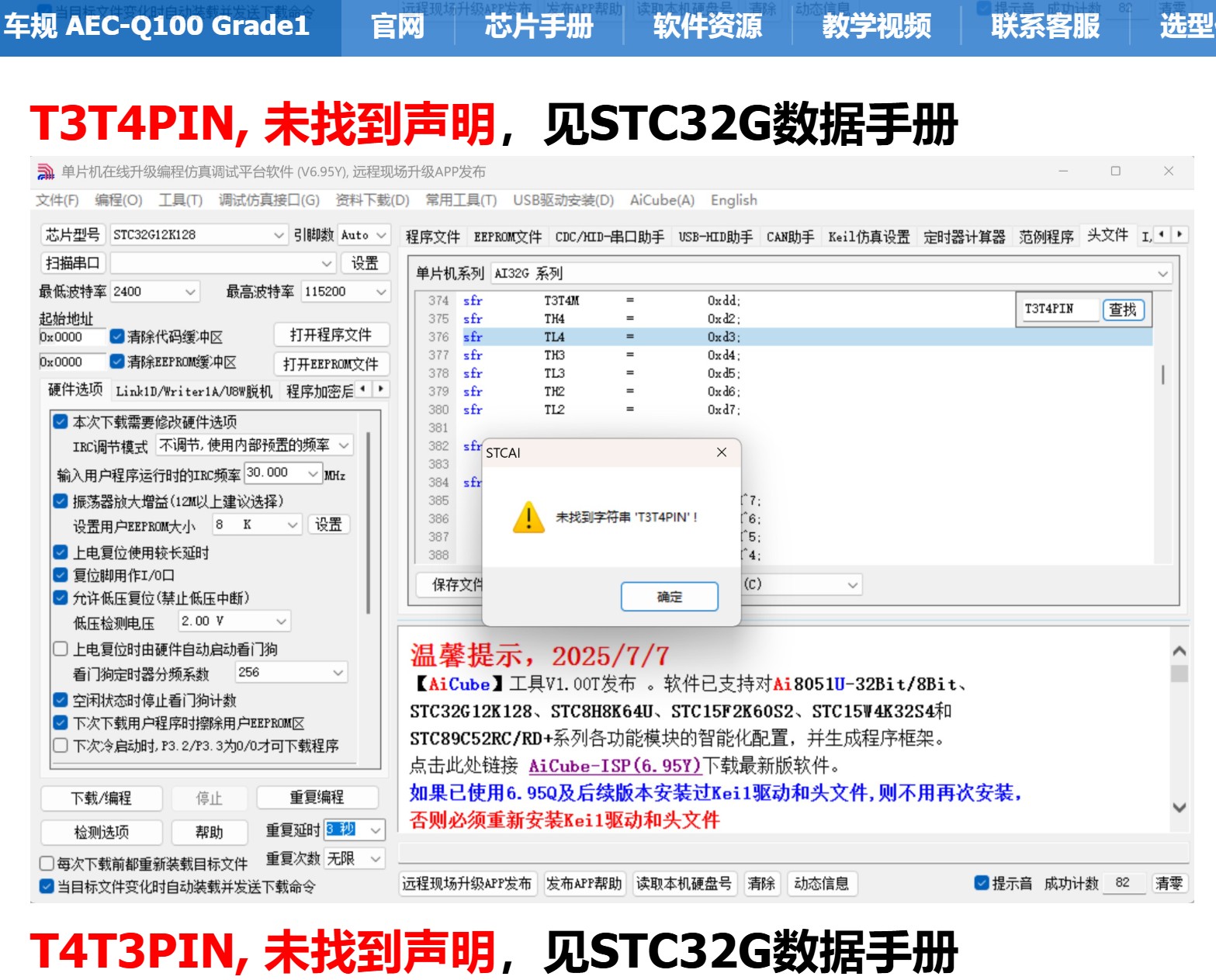The width and height of the screenshot is (1216, 980).
Task: Enable 每次下载前都重新装载目标文件 checkbox
Action: tap(47, 864)
